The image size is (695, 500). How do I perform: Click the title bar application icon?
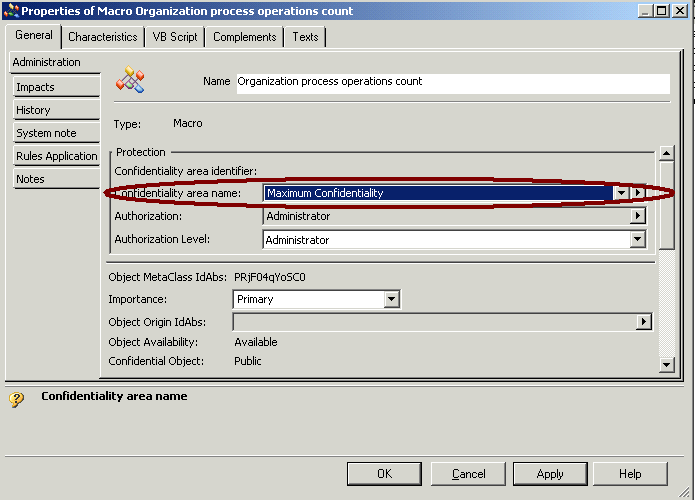tap(10, 11)
